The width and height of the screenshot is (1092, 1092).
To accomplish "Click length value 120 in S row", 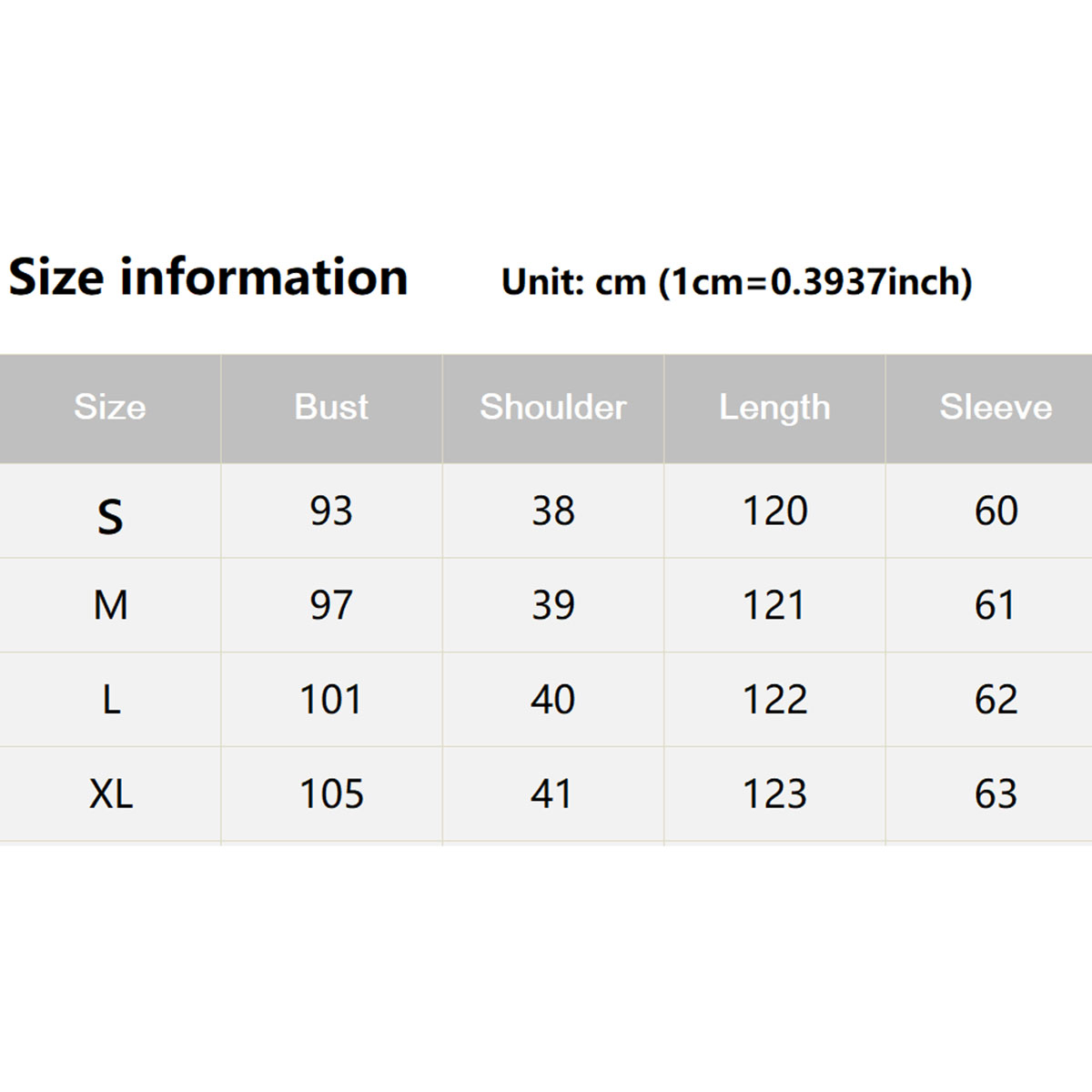I will [x=774, y=511].
